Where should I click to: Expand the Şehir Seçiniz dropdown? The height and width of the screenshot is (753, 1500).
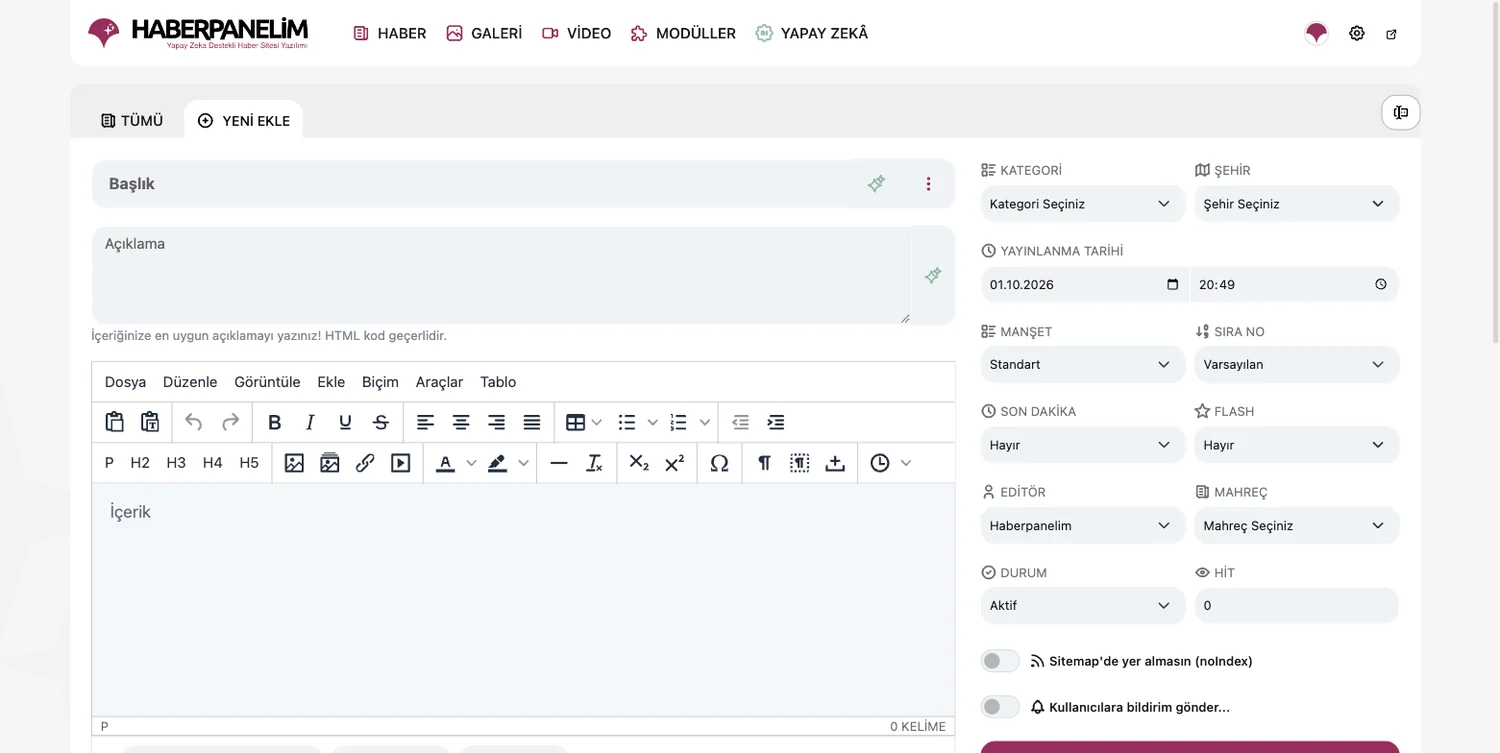1296,204
